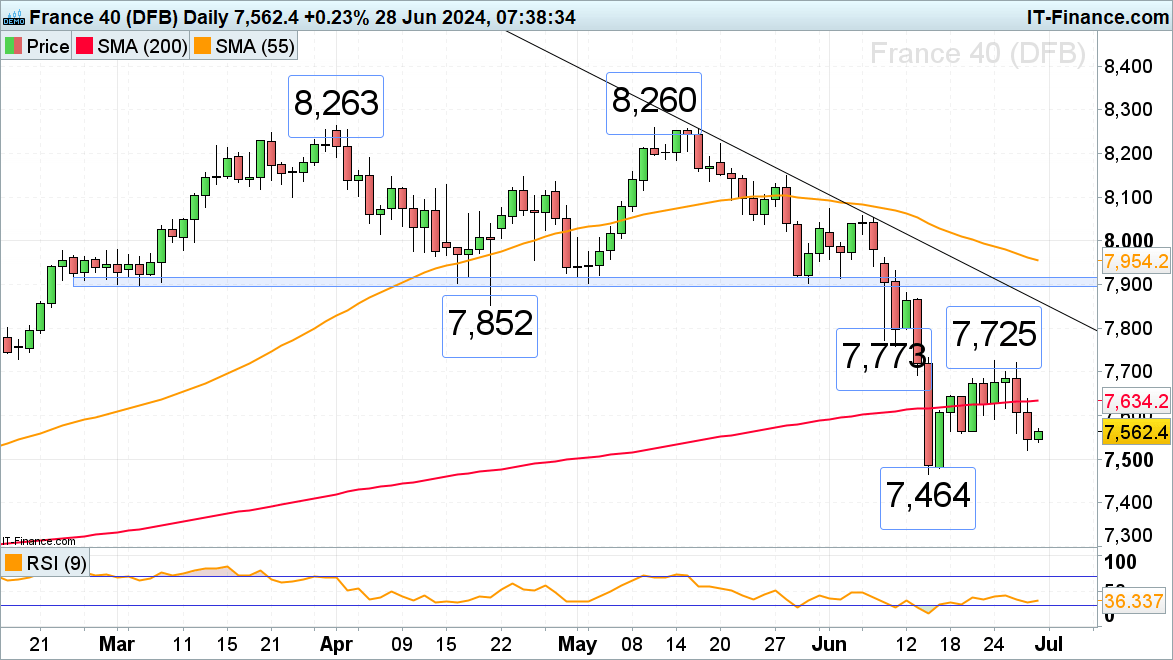Click the 36.337 RSI value tag
The width and height of the screenshot is (1173, 660).
pyautogui.click(x=1137, y=600)
